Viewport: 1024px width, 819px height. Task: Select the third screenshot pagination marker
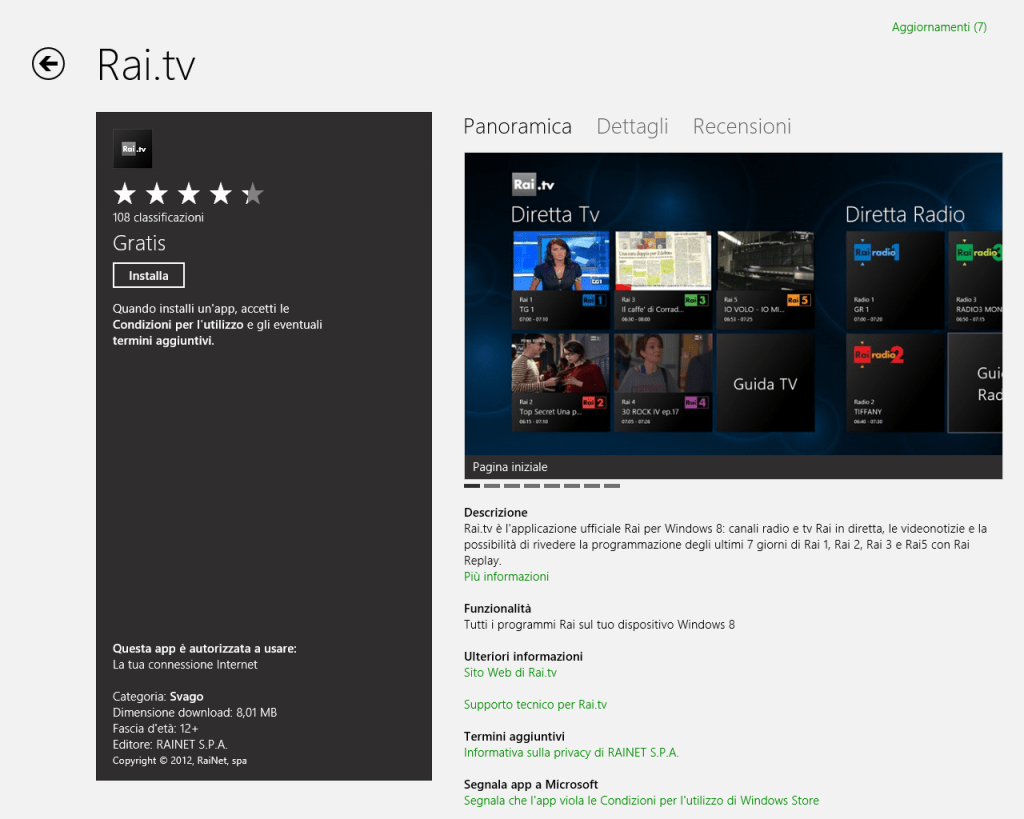tap(512, 486)
